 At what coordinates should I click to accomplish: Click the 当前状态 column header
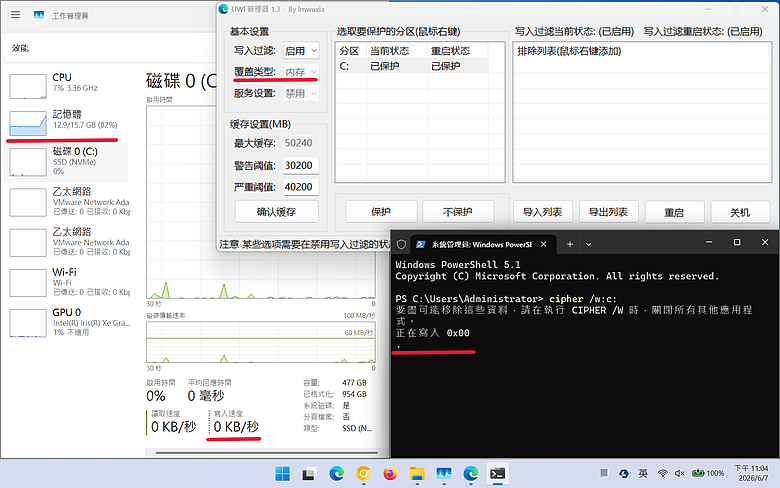(396, 51)
